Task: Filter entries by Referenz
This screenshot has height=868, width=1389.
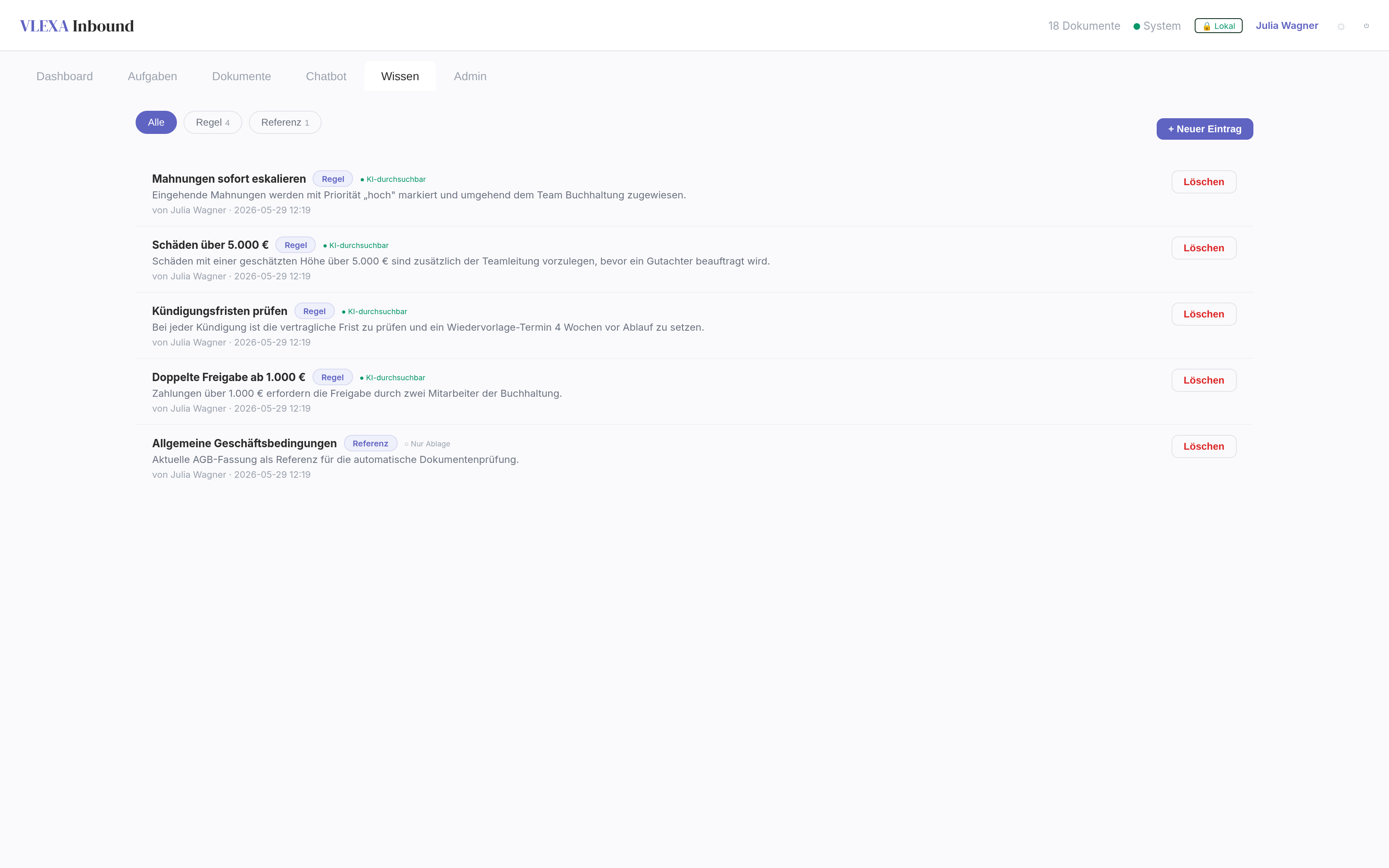Action: (x=285, y=122)
